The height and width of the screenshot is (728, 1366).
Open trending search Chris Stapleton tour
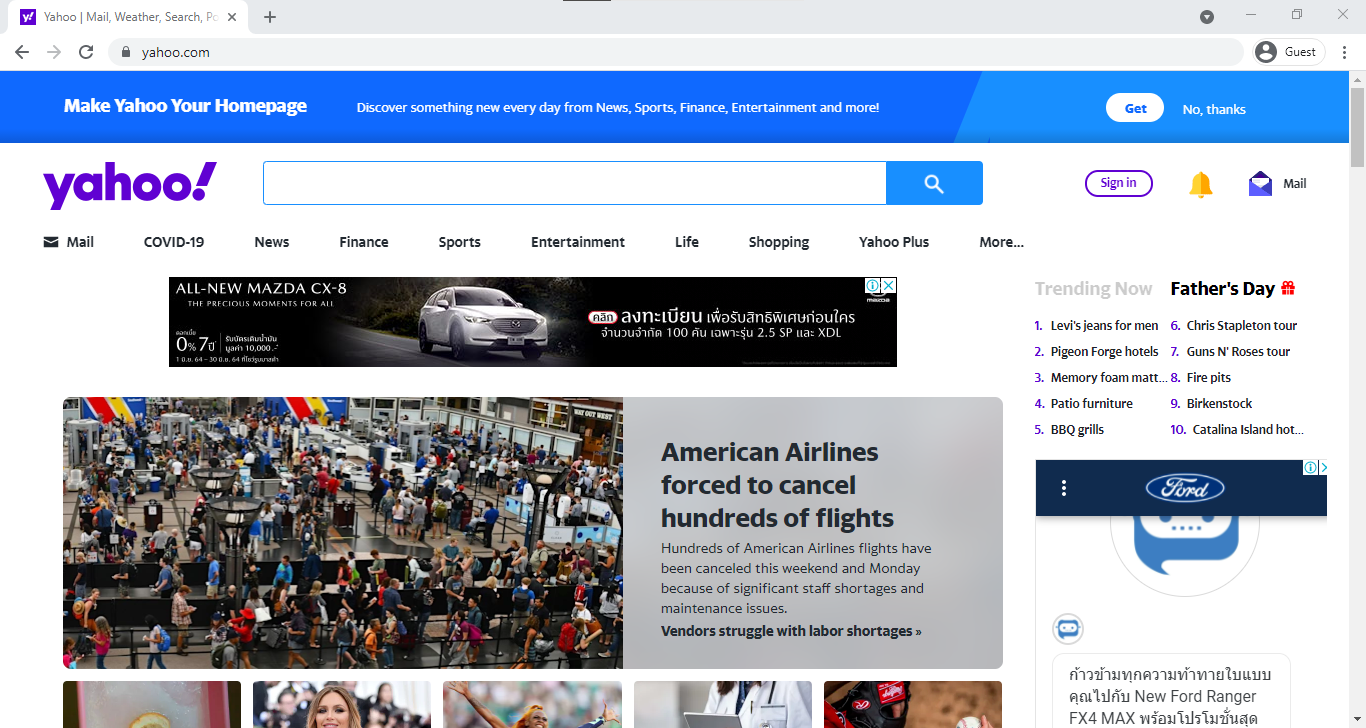click(x=1242, y=325)
